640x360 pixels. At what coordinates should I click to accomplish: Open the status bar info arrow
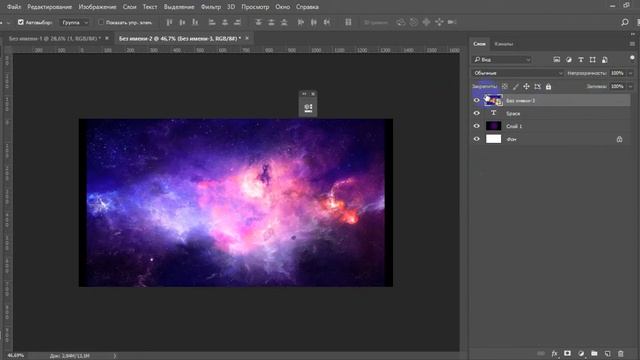click(115, 356)
